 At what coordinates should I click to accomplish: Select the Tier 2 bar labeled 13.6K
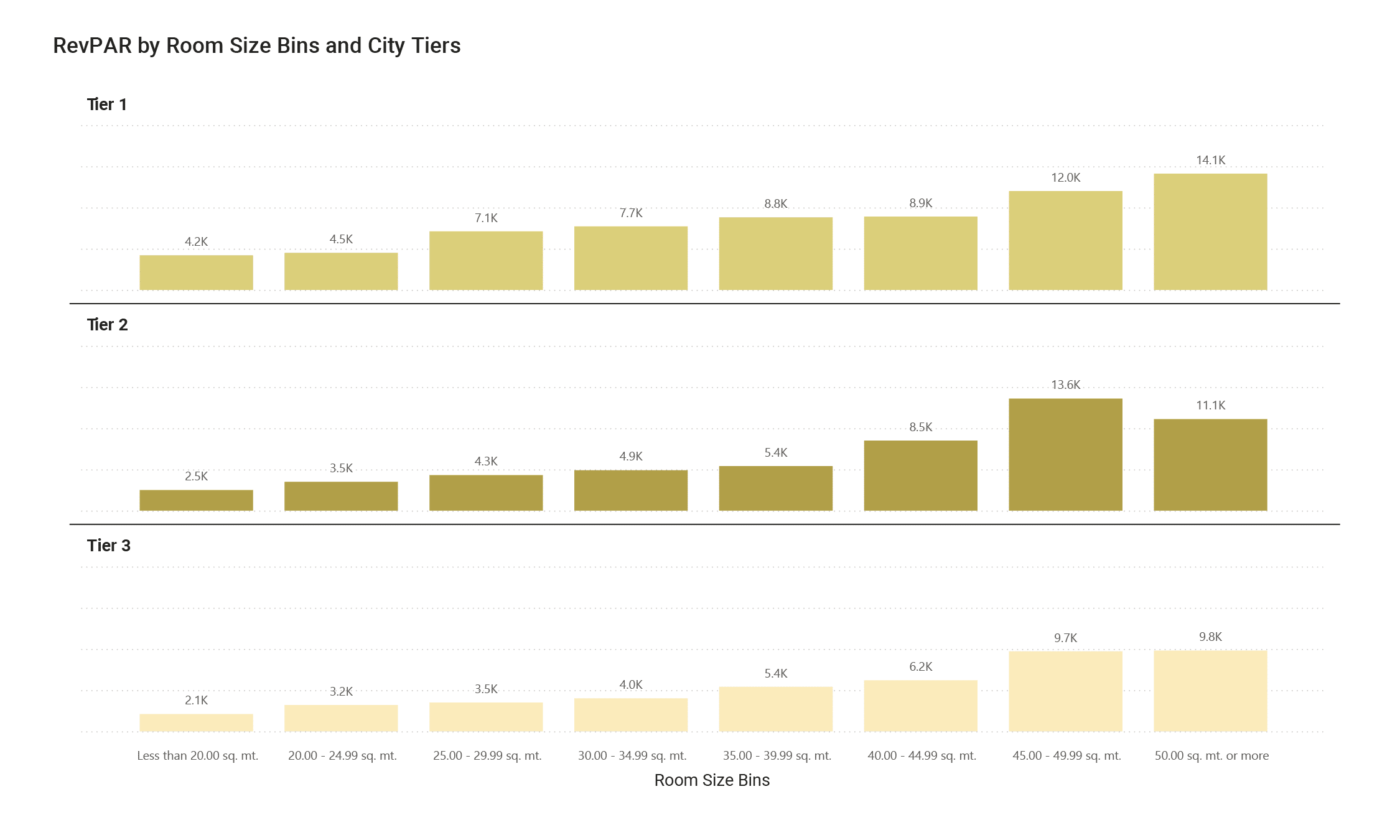1065,454
